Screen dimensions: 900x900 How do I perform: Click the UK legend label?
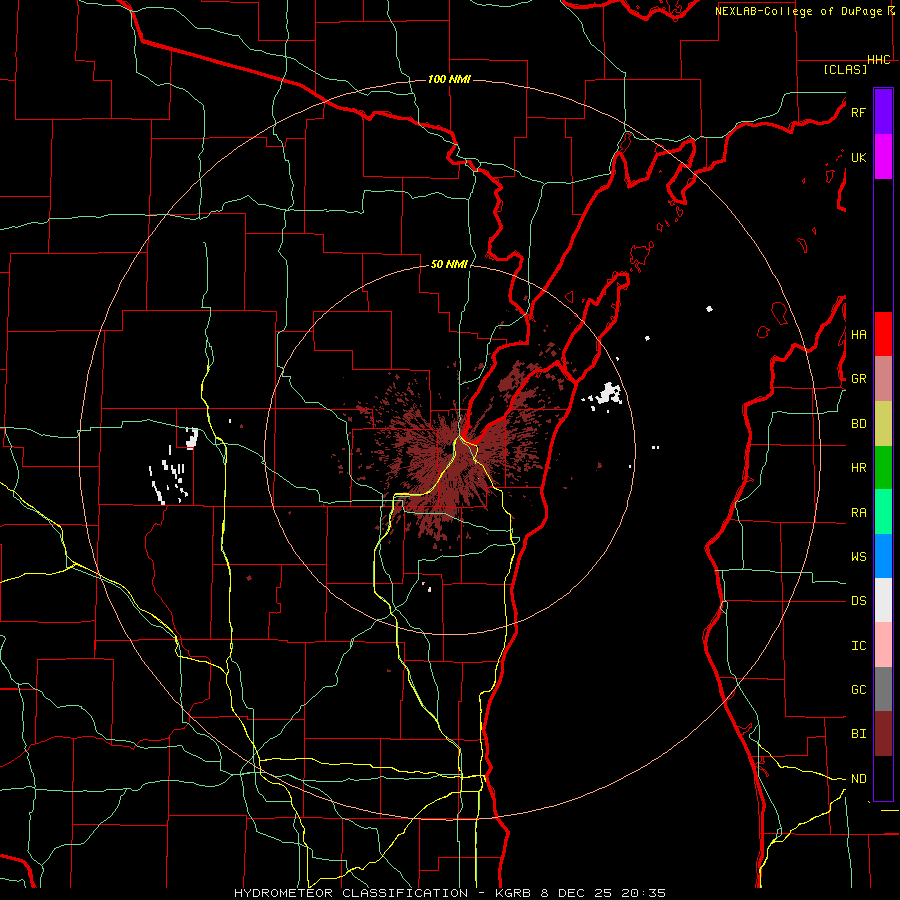858,157
